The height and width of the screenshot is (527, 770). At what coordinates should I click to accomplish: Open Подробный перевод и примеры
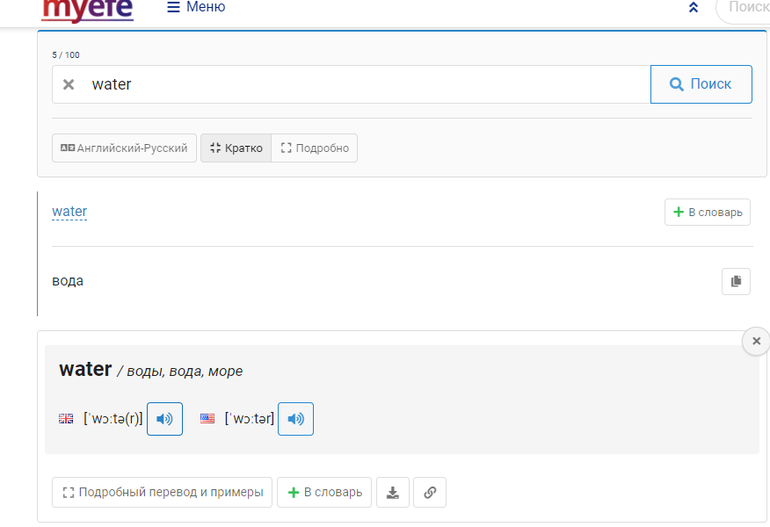[162, 492]
